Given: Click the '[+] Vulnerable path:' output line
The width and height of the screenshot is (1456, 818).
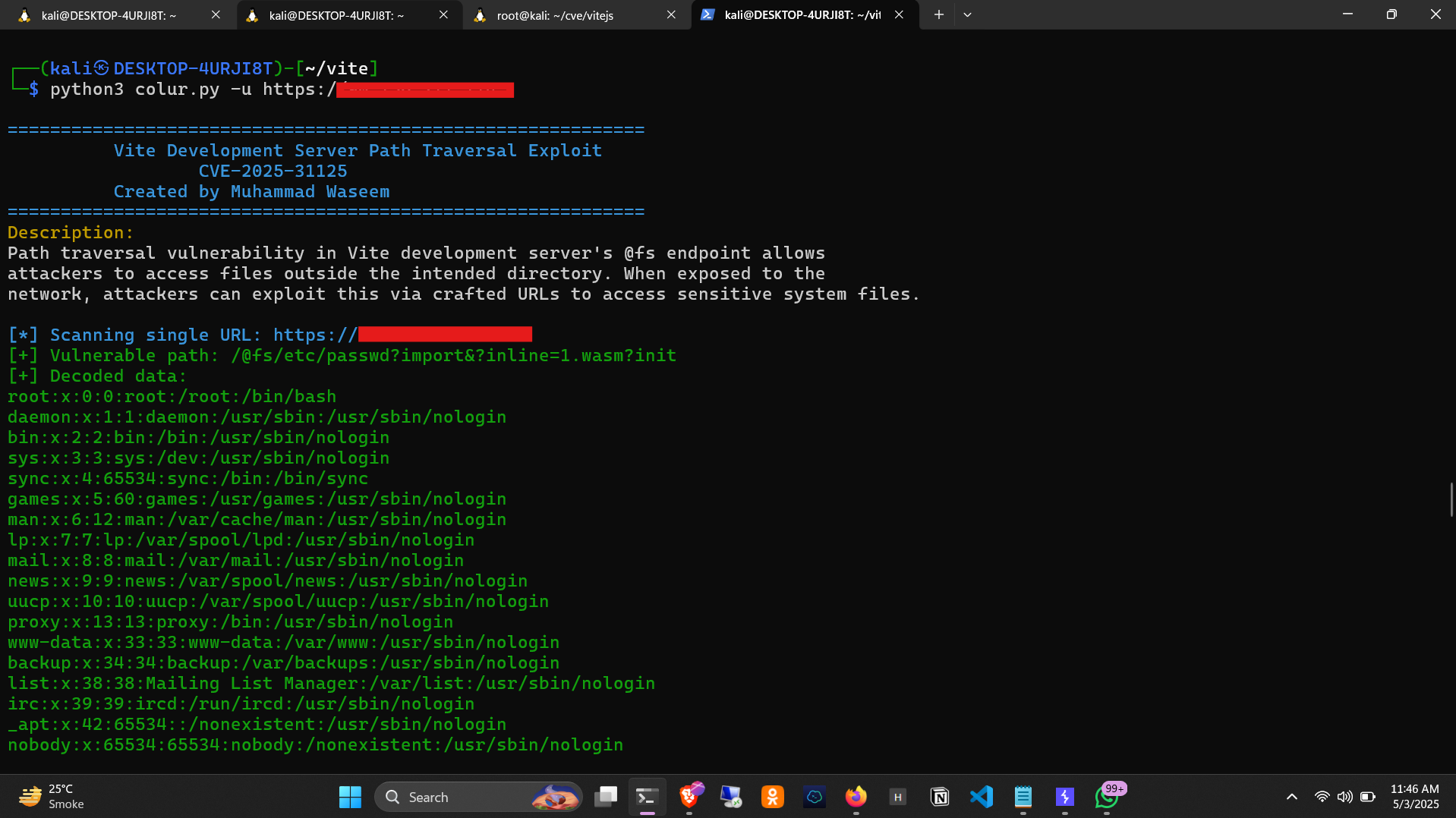Looking at the screenshot, I should click(342, 355).
